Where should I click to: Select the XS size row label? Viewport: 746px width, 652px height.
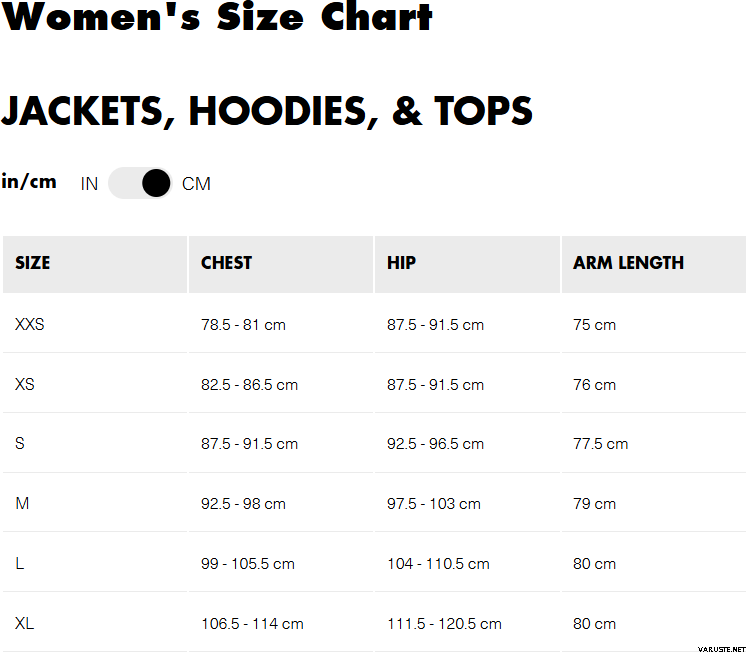click(x=25, y=385)
